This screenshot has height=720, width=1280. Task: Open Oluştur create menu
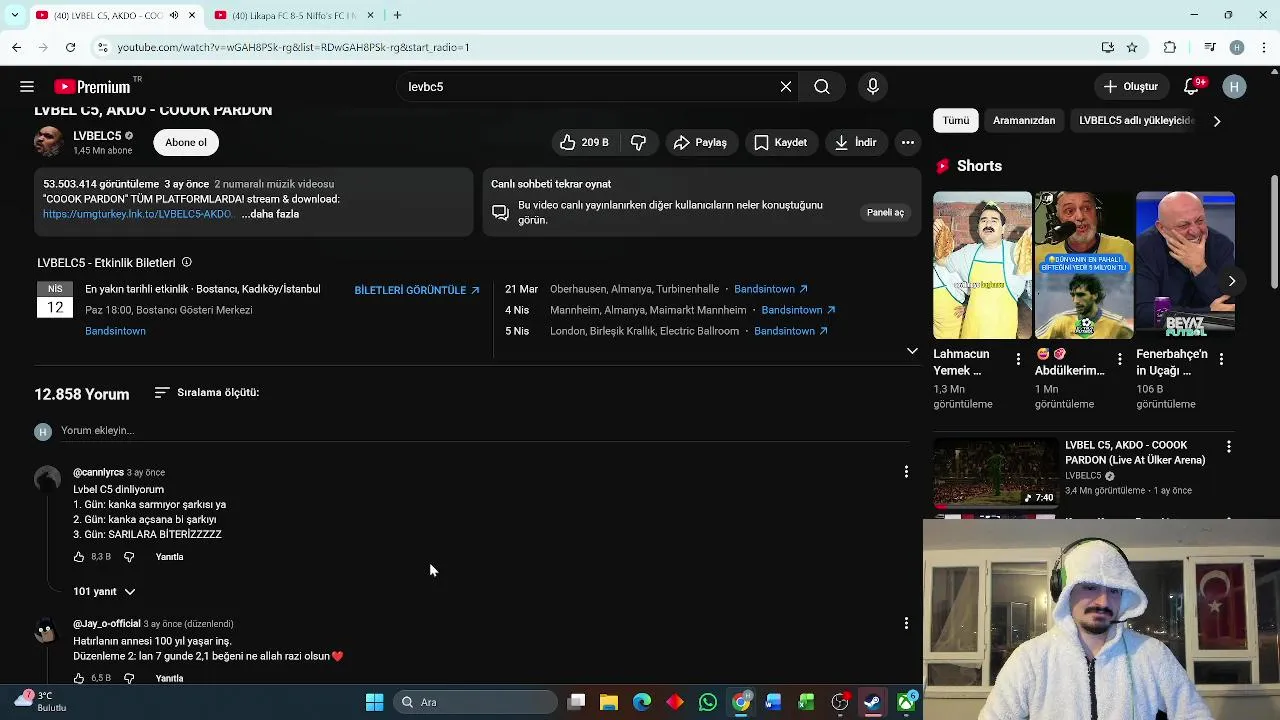click(x=1130, y=87)
